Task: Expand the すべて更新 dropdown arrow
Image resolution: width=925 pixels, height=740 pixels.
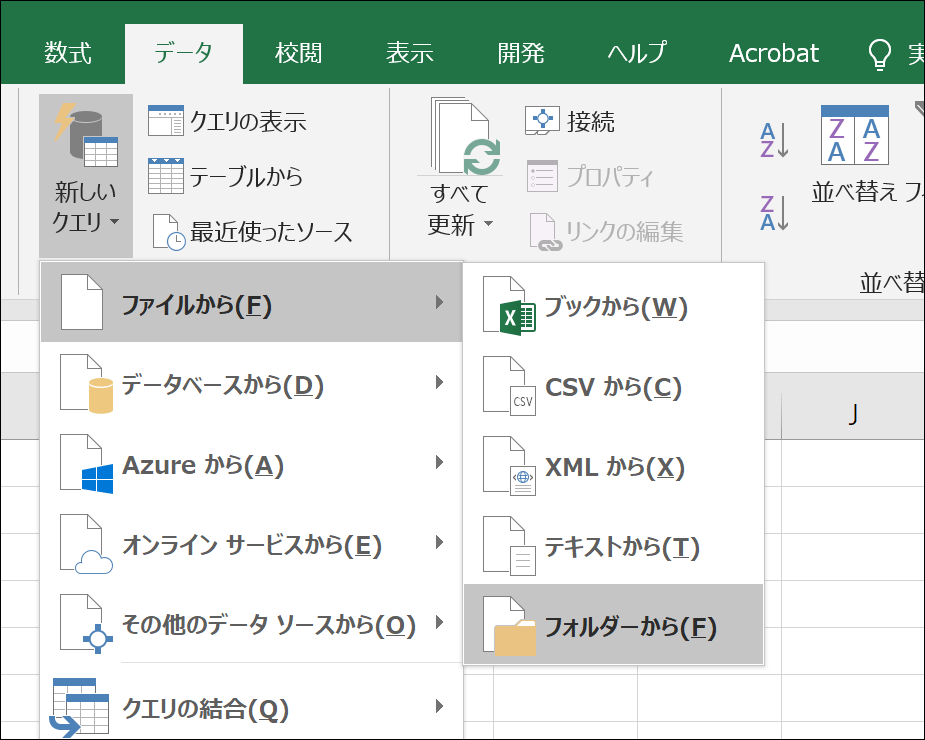Action: click(488, 223)
